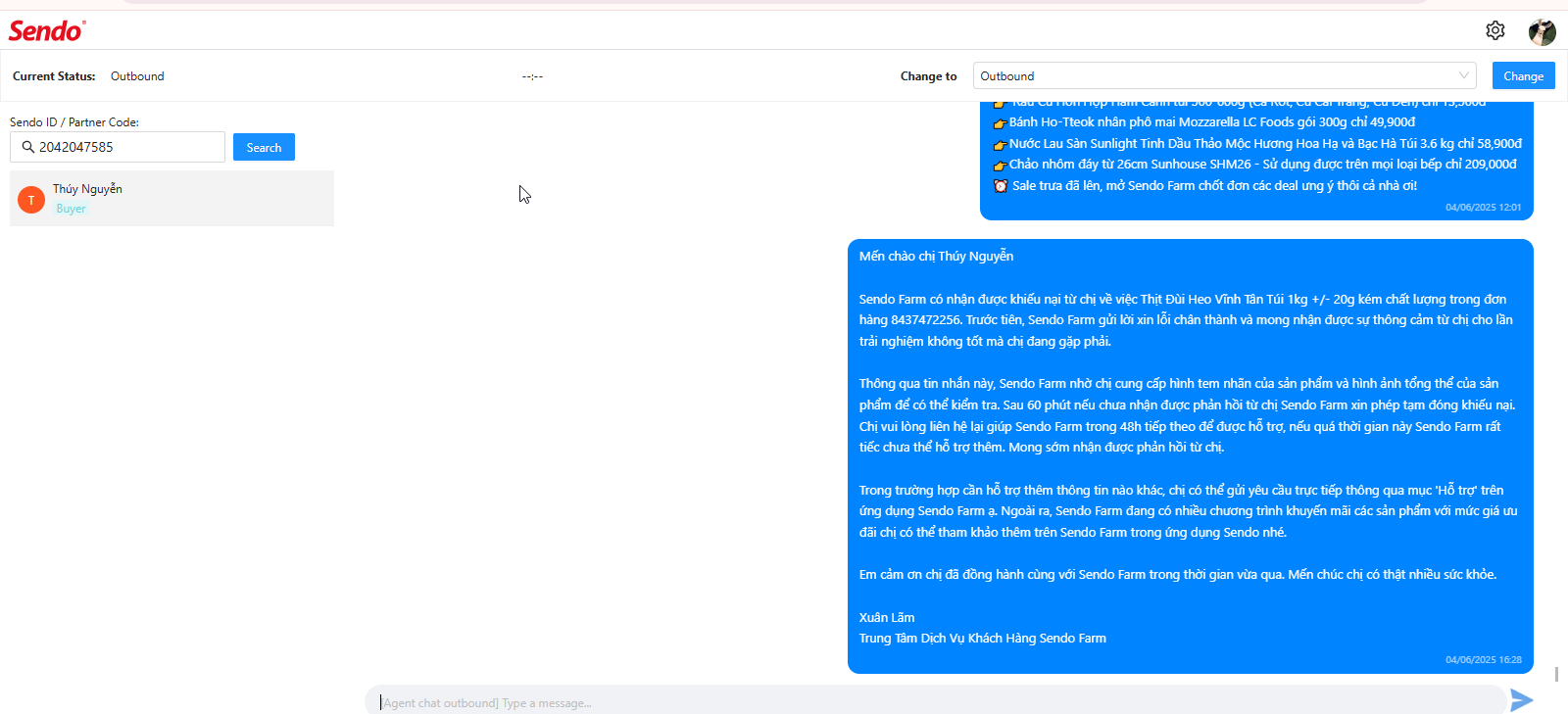This screenshot has height=714, width=1568.
Task: Click pointing hand emoji before Bánh Ho-Tteok
Action: point(1001,123)
